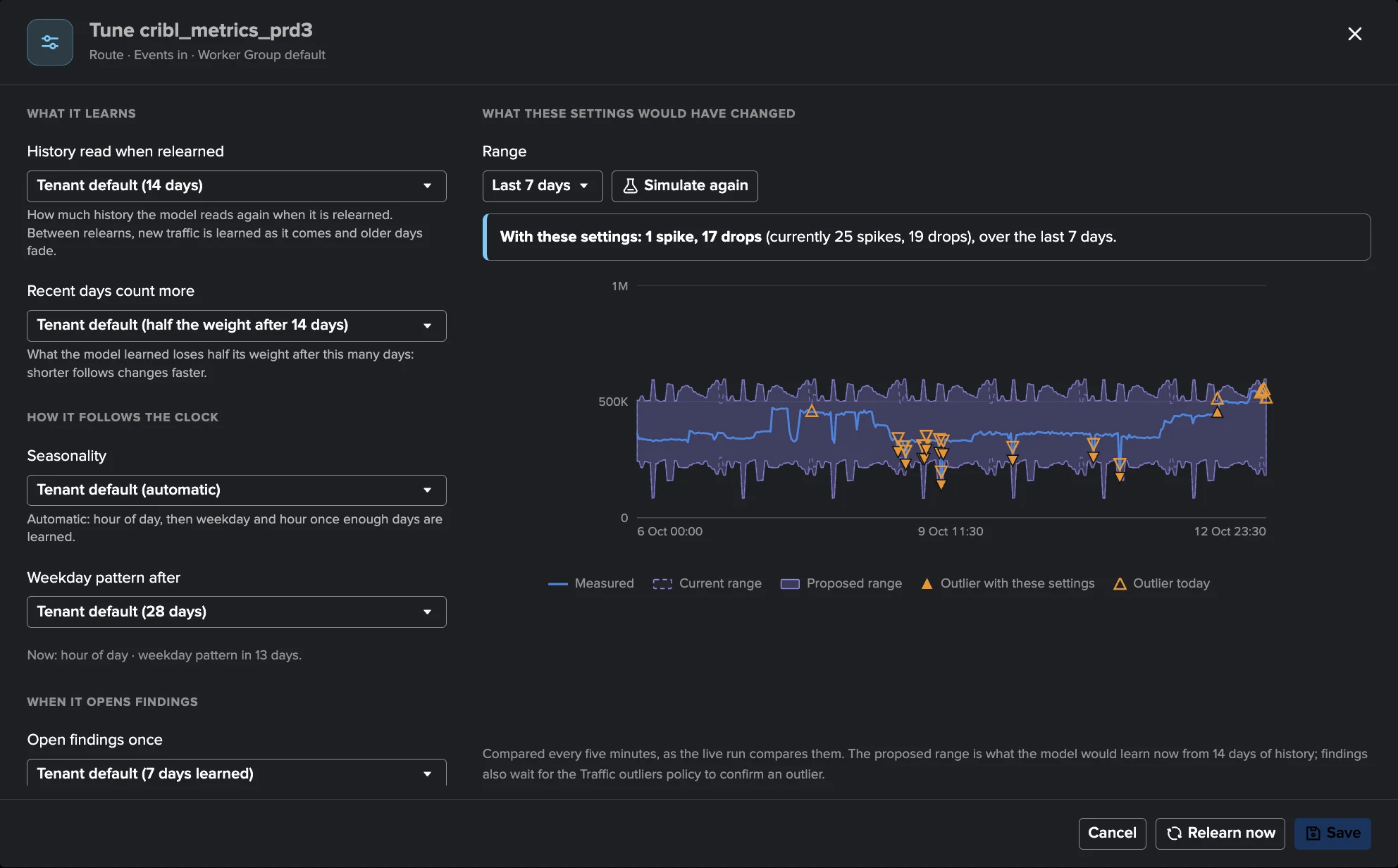The height and width of the screenshot is (868, 1398).
Task: Click the 9 Oct 11:30 axis label
Action: 951,531
